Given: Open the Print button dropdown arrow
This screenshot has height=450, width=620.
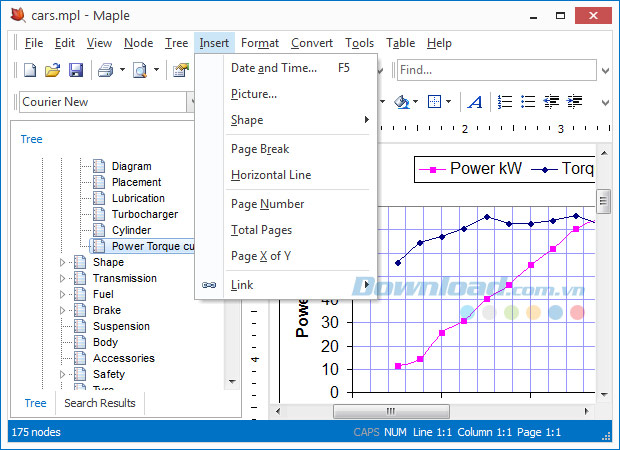Looking at the screenshot, I should [123, 70].
